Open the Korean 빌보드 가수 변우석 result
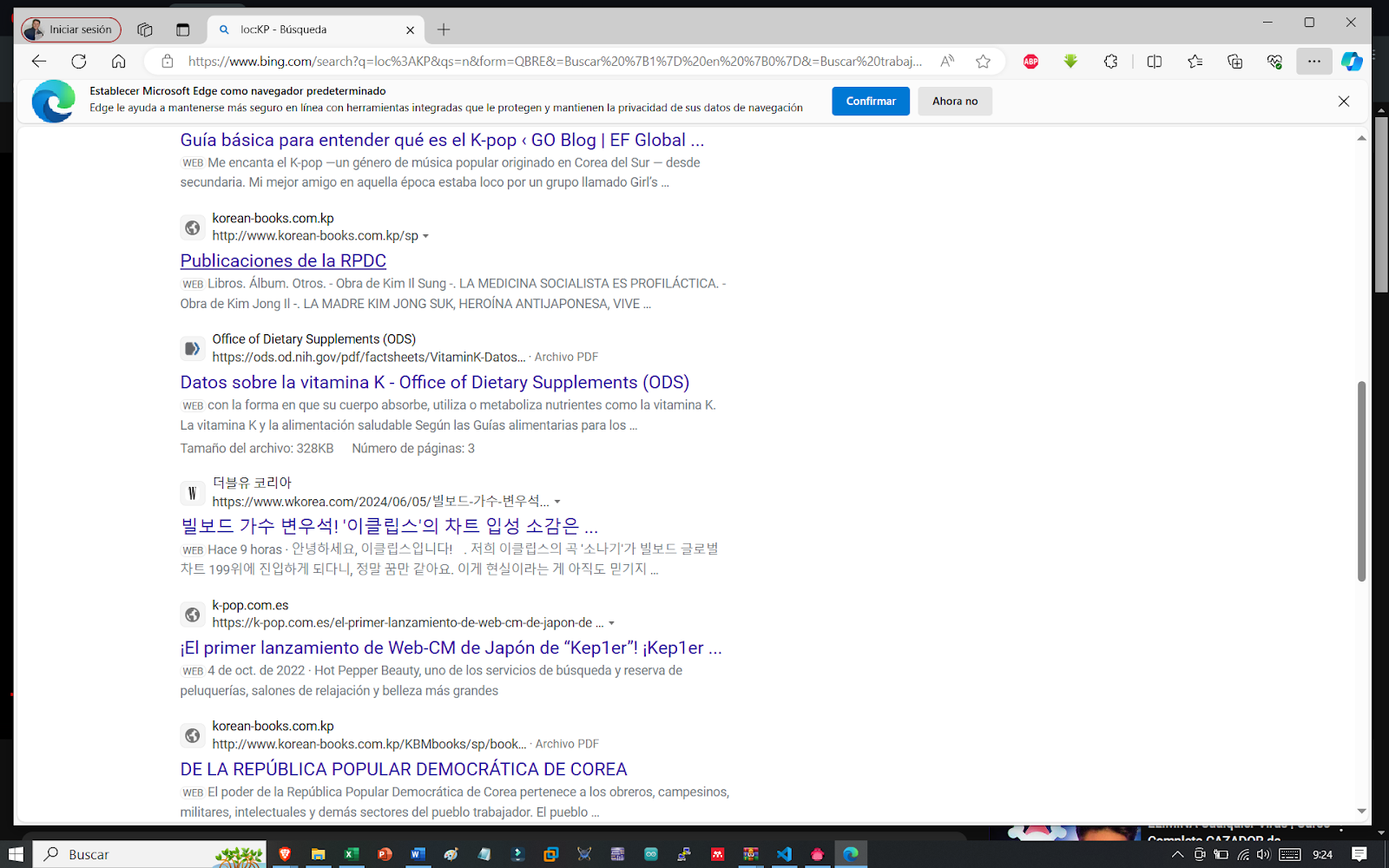 pos(389,526)
